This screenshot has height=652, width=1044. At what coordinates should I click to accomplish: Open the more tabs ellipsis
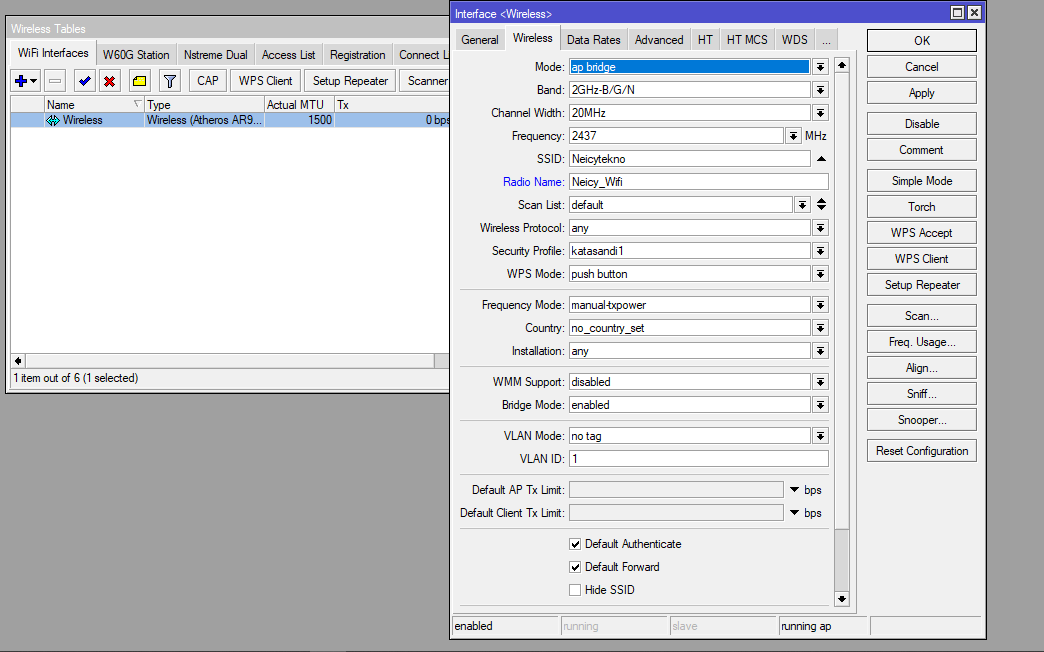[x=826, y=40]
